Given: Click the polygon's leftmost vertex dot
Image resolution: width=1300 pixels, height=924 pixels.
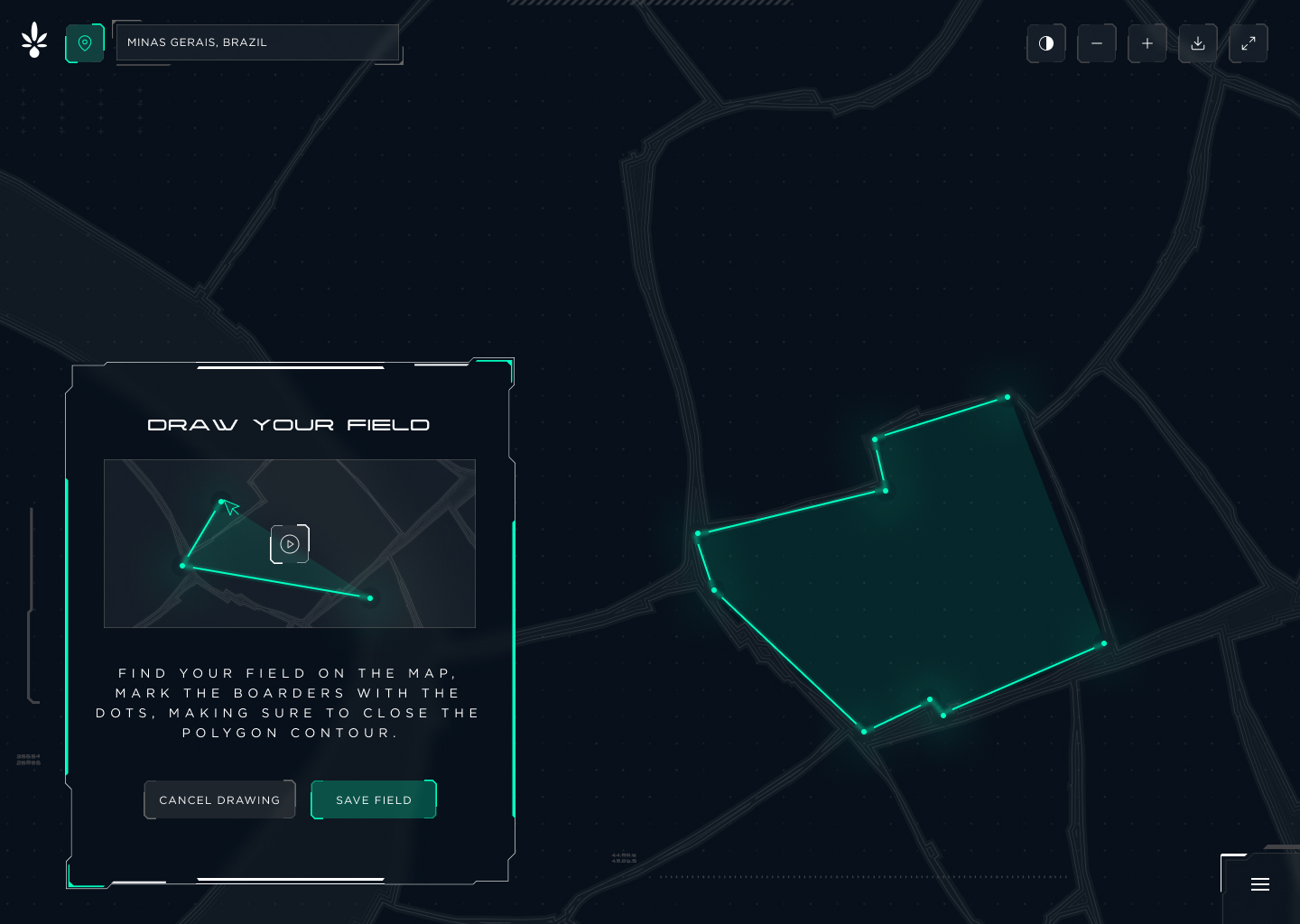Looking at the screenshot, I should click(x=698, y=534).
